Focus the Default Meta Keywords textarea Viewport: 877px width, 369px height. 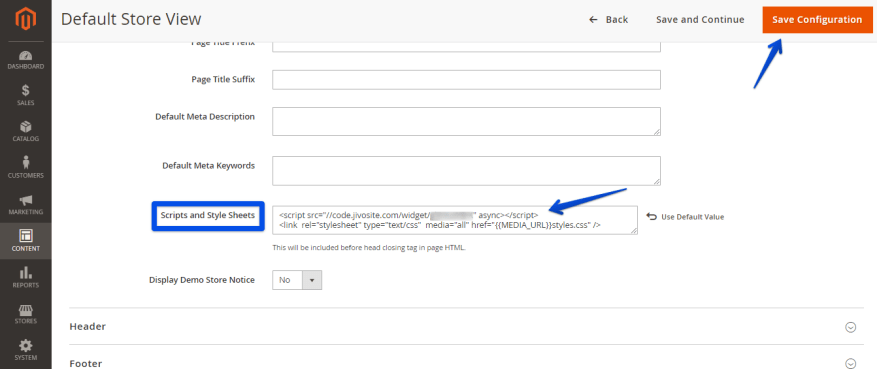point(466,171)
